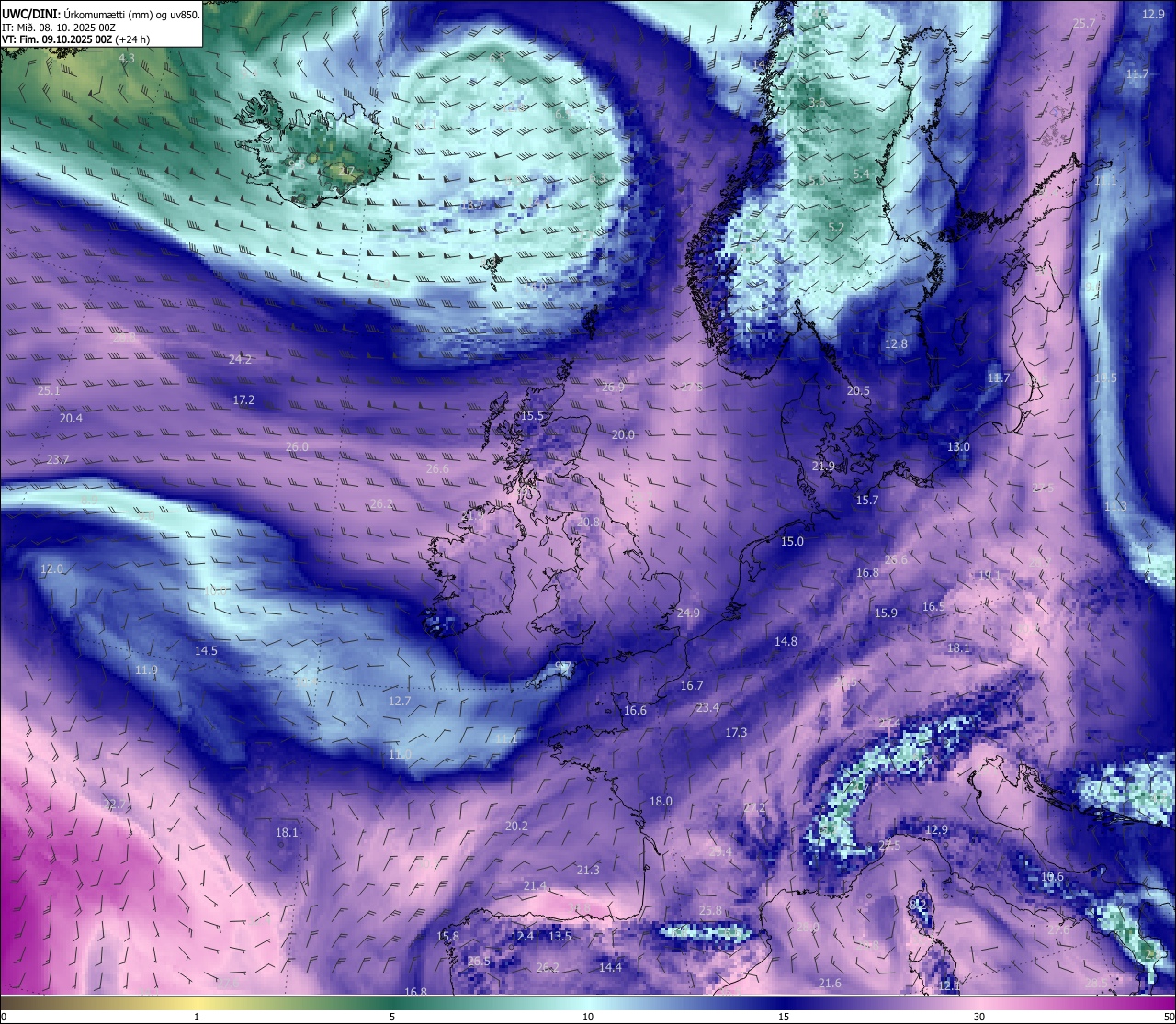Click the 5.2 value label
Viewport: 1176px width, 1024px height.
point(836,227)
